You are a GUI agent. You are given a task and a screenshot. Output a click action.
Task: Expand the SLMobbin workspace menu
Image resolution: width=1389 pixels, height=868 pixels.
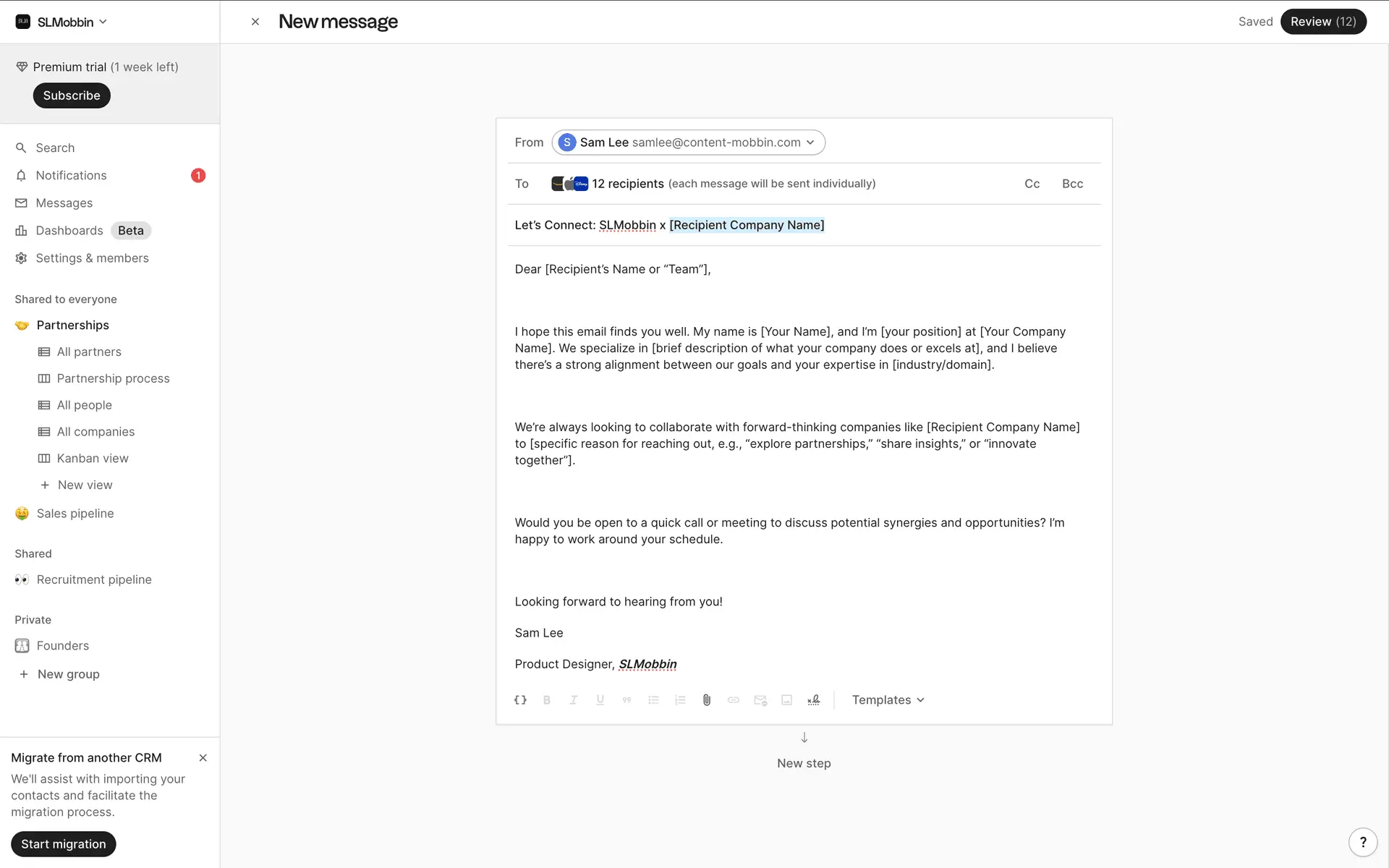tap(62, 22)
